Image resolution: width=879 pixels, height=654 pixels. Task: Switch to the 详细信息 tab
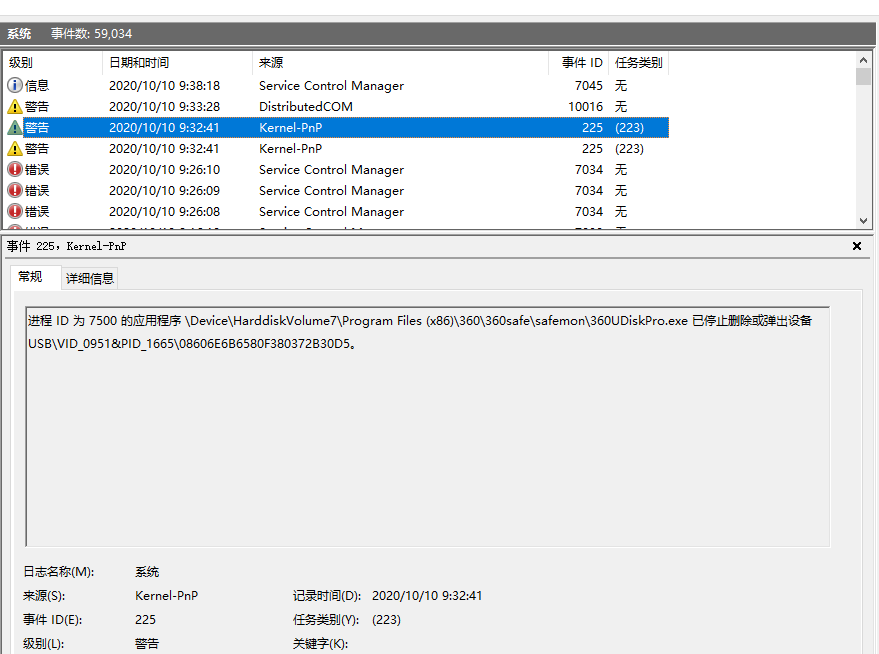[x=89, y=277]
